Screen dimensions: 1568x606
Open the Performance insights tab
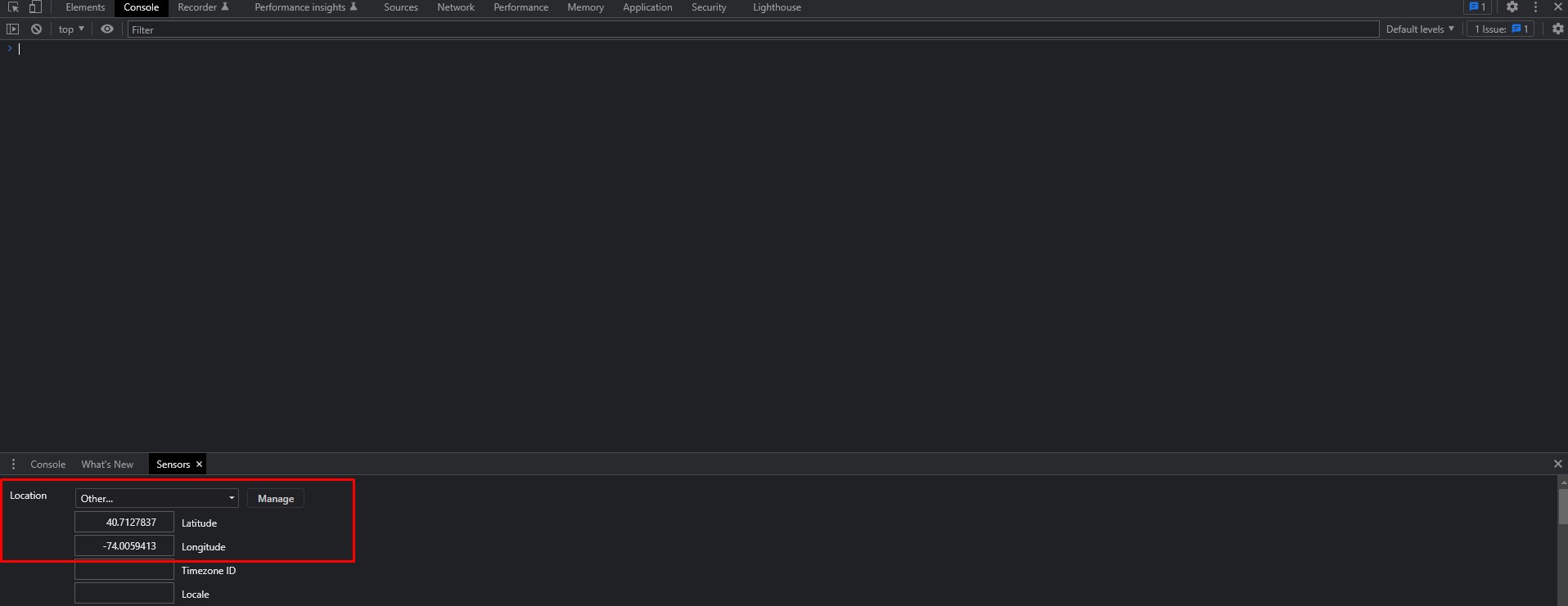coord(305,7)
